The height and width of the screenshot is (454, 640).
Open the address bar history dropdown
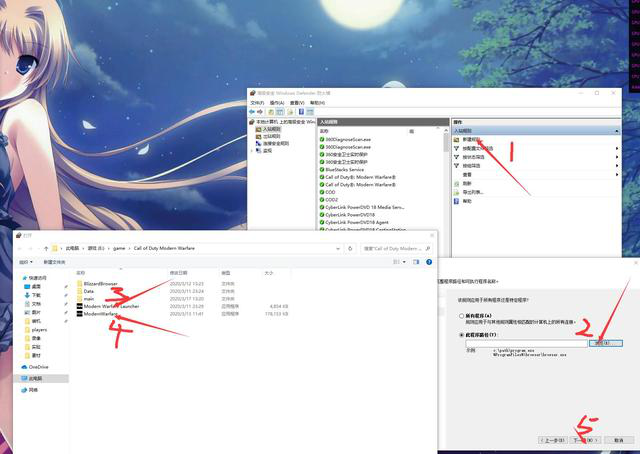click(338, 248)
